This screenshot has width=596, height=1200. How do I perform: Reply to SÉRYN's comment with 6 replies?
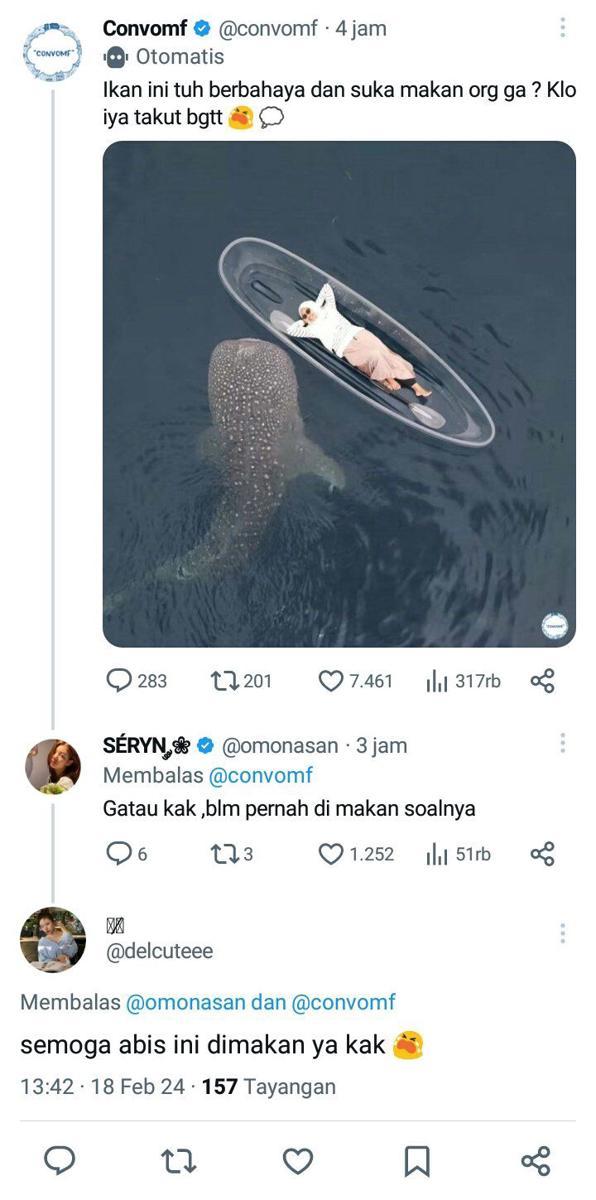pyautogui.click(x=127, y=854)
